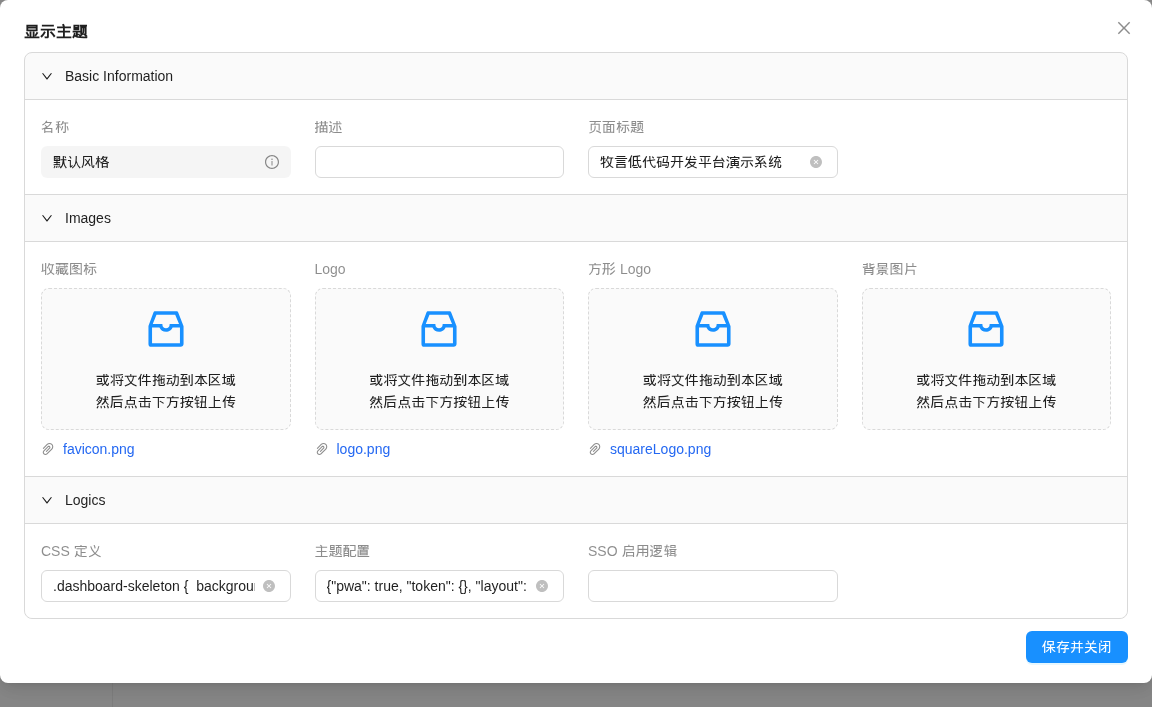Click the 方形 Logo label
The height and width of the screenshot is (707, 1152).
(x=619, y=269)
